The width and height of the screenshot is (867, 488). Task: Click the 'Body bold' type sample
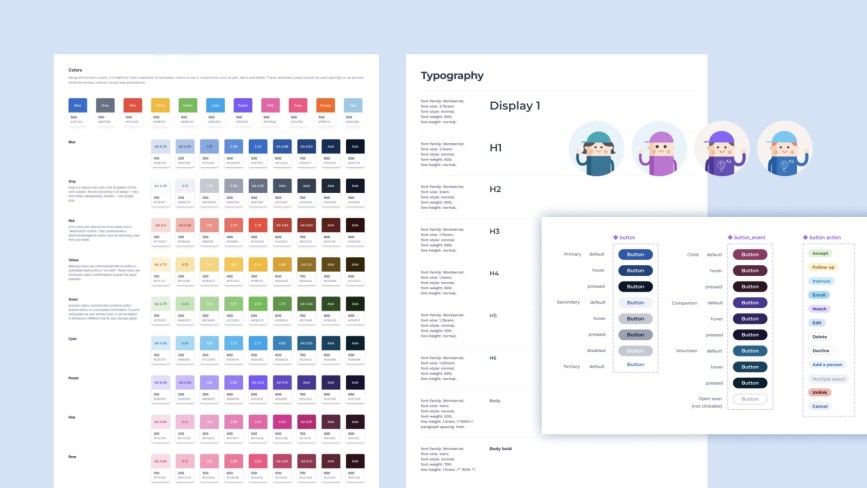click(500, 449)
